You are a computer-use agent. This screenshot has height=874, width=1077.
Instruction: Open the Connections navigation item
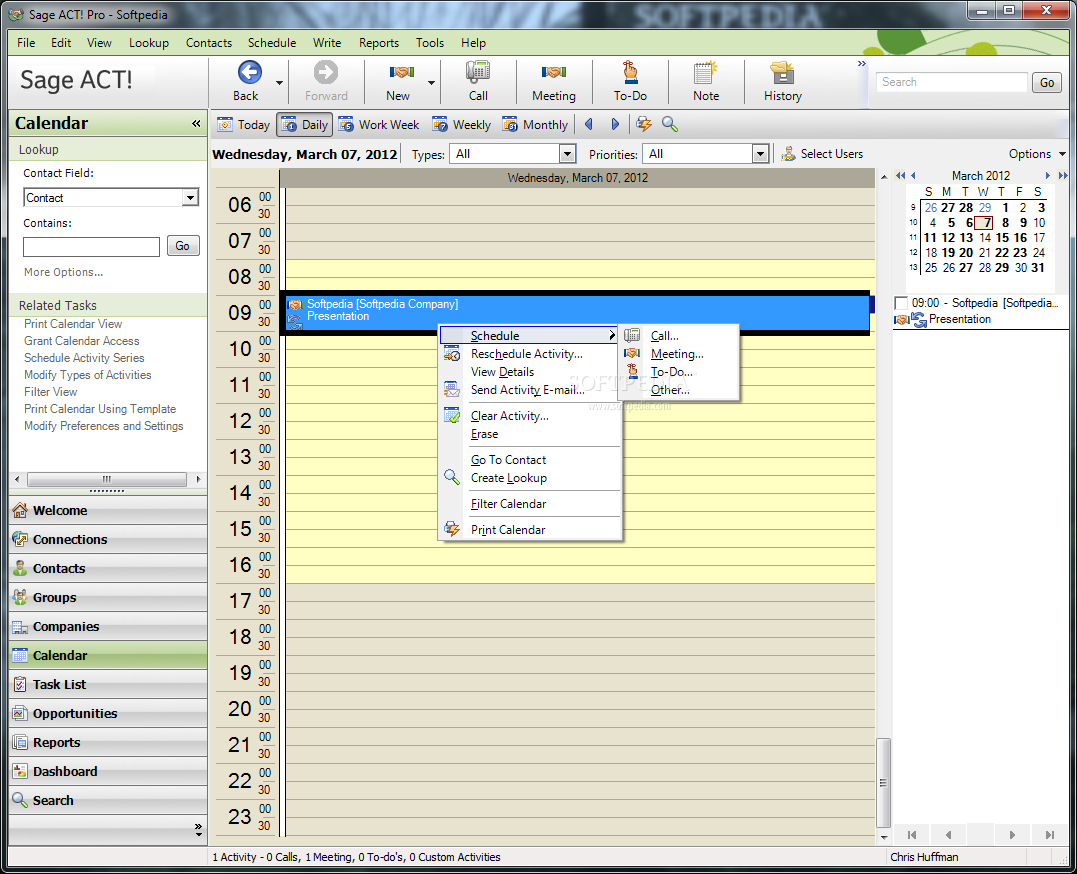pyautogui.click(x=108, y=539)
